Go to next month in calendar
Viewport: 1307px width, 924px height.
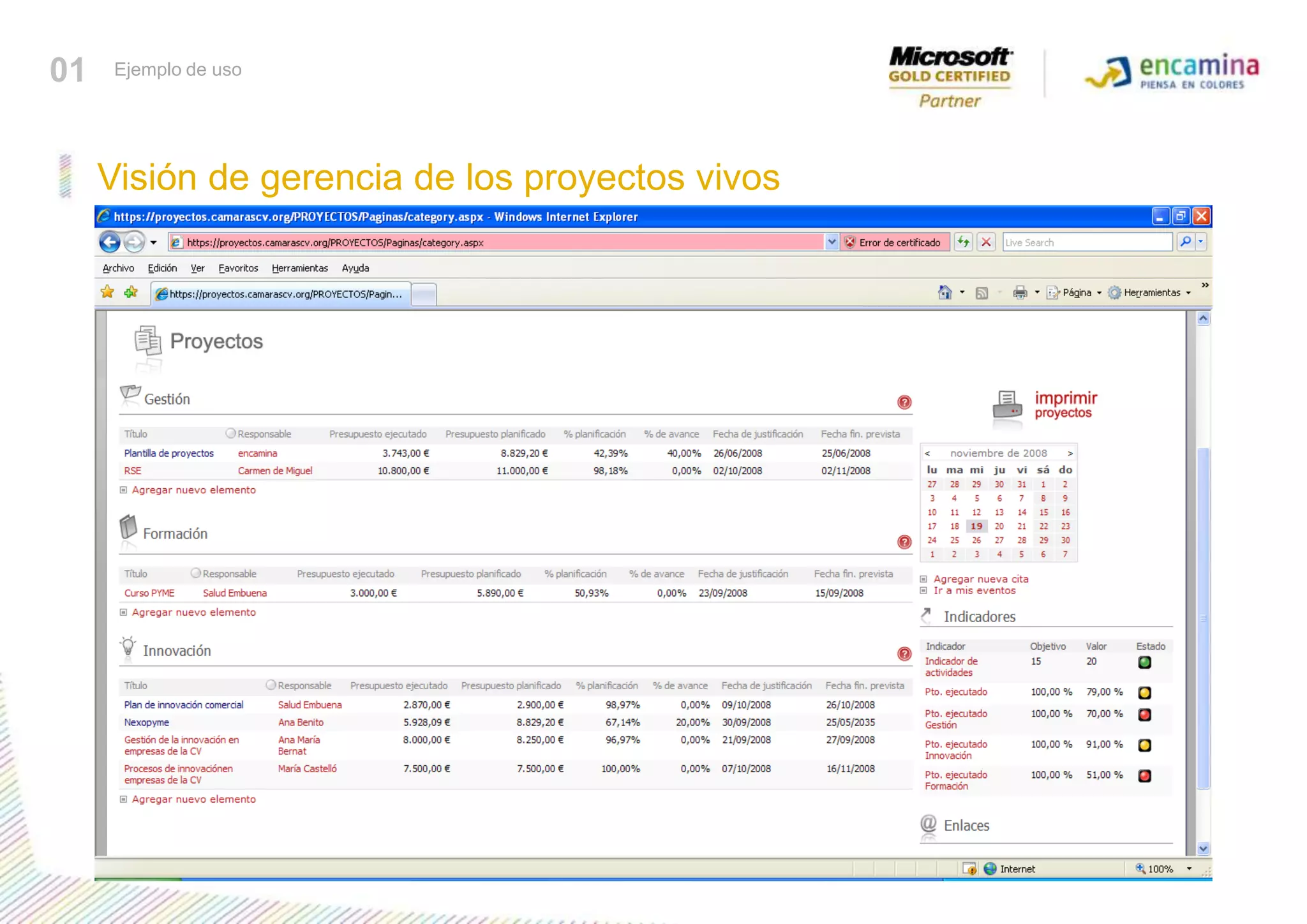(1070, 453)
